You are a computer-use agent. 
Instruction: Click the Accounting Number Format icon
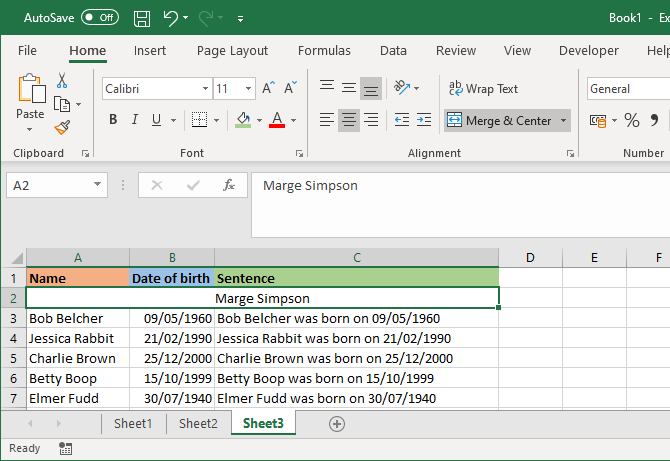pyautogui.click(x=598, y=120)
